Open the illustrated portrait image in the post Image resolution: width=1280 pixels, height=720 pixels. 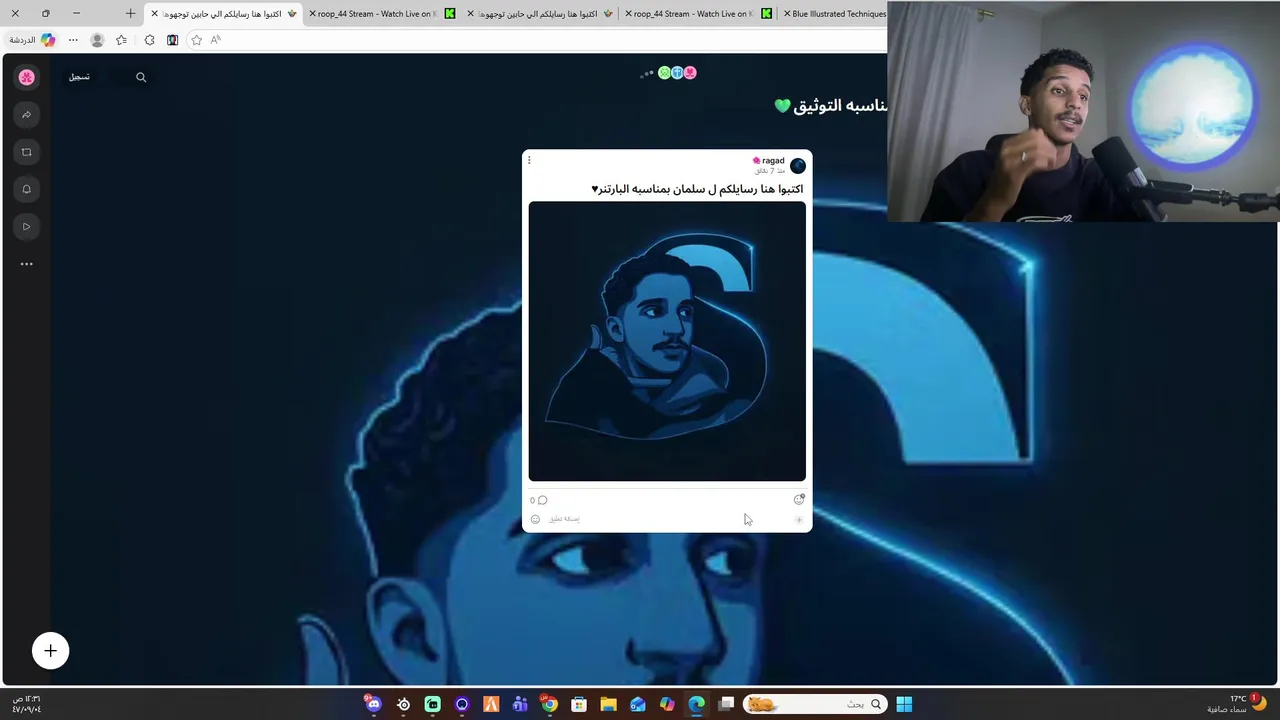(x=667, y=341)
